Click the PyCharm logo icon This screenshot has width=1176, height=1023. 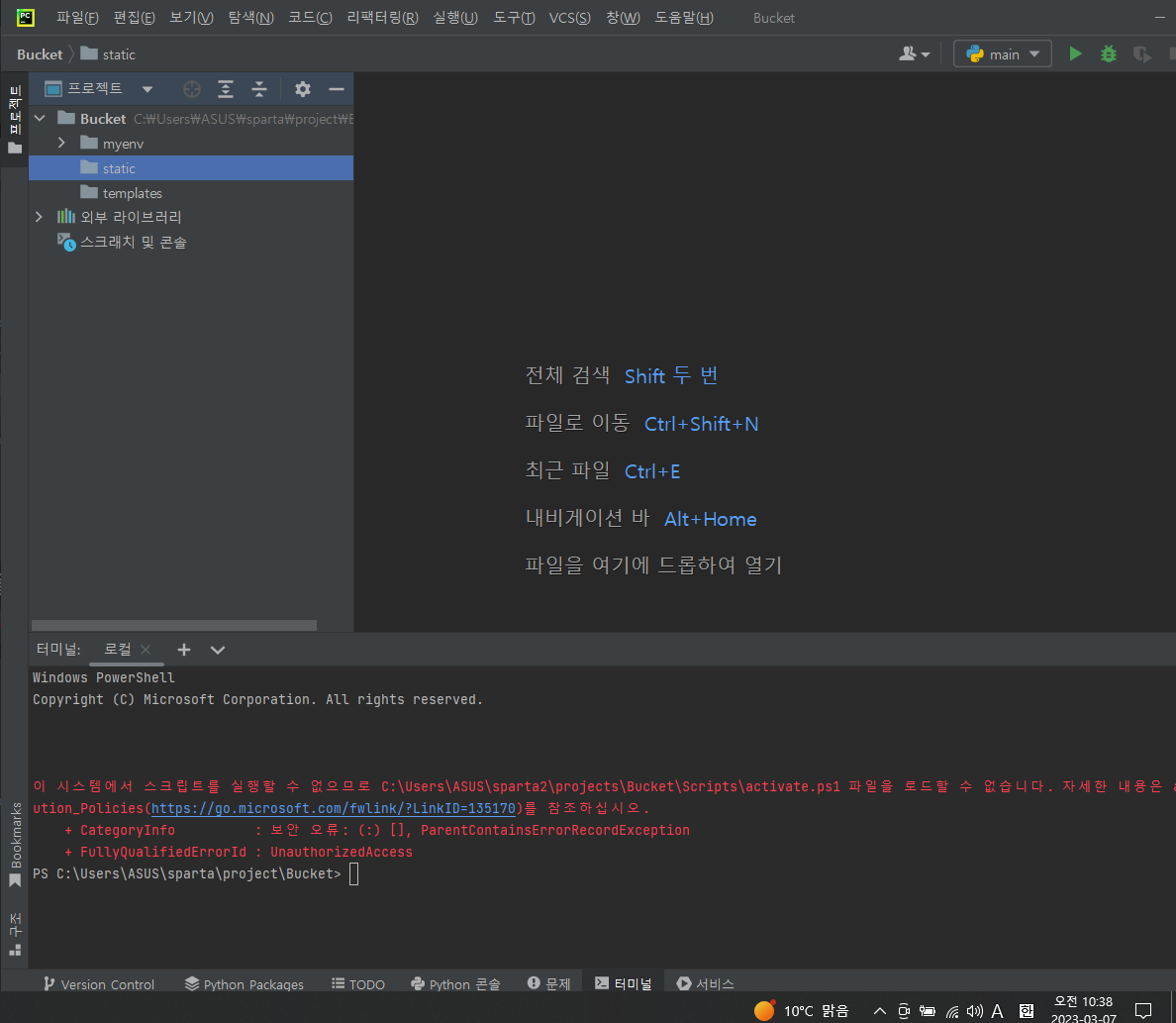[25, 17]
